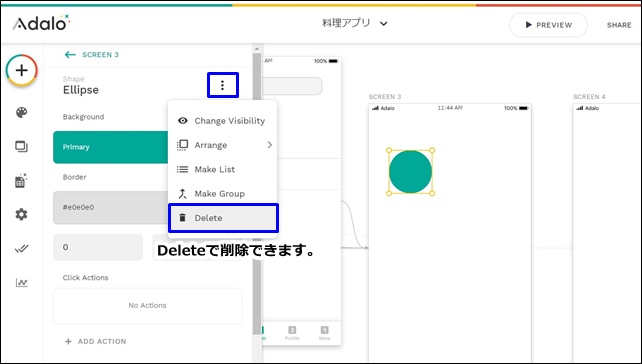Click the plus icon beside ADD ACTION
Viewport: 642px width, 364px height.
[68, 341]
